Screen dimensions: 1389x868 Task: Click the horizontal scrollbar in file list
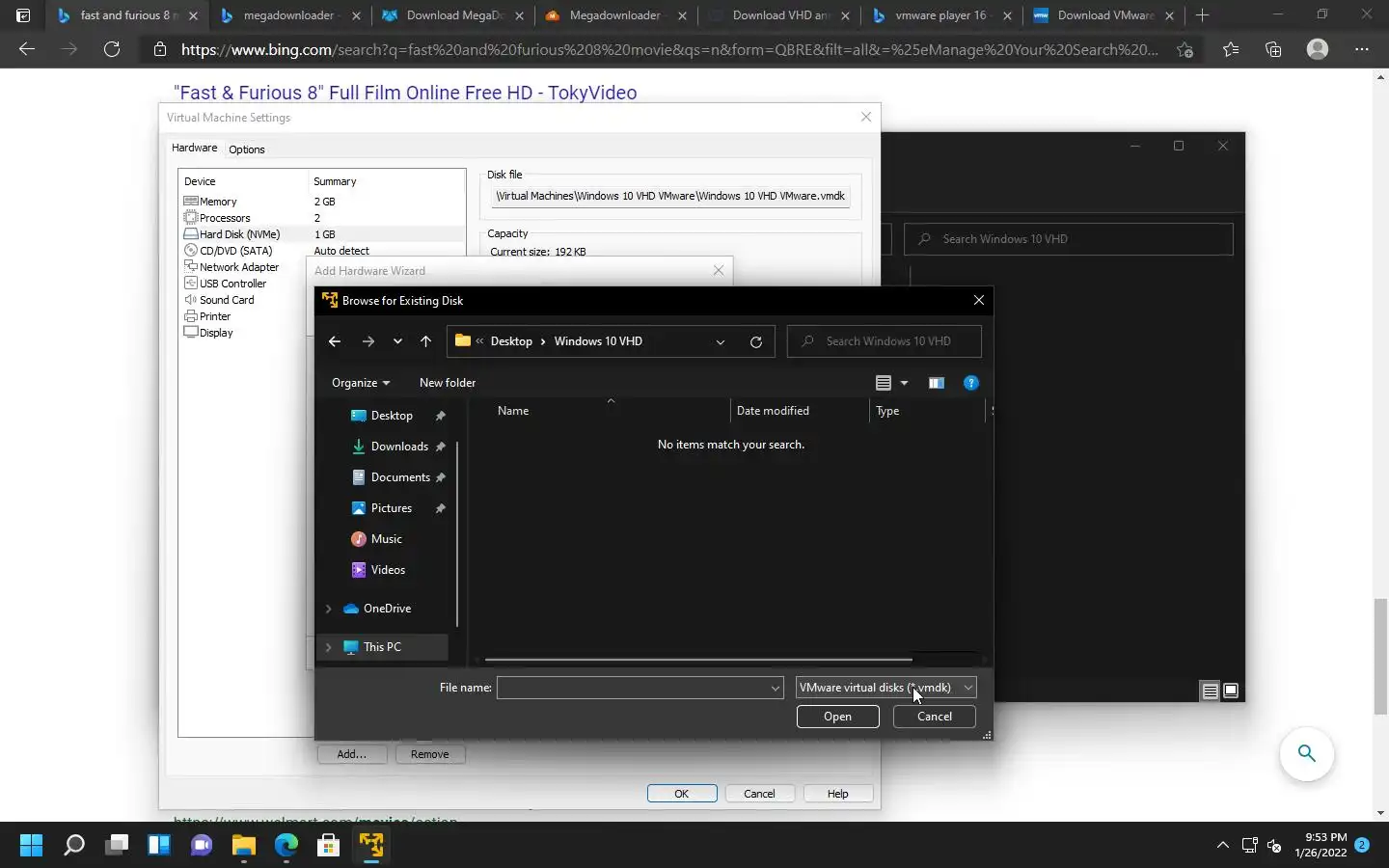[x=698, y=661]
